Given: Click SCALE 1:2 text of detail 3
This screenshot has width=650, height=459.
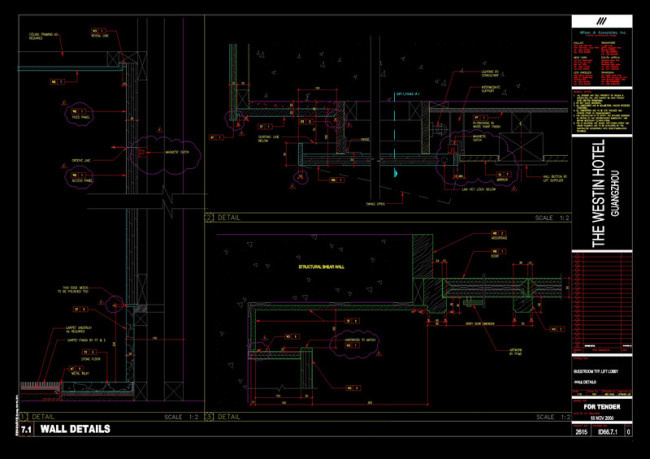Looking at the screenshot, I should (x=553, y=417).
